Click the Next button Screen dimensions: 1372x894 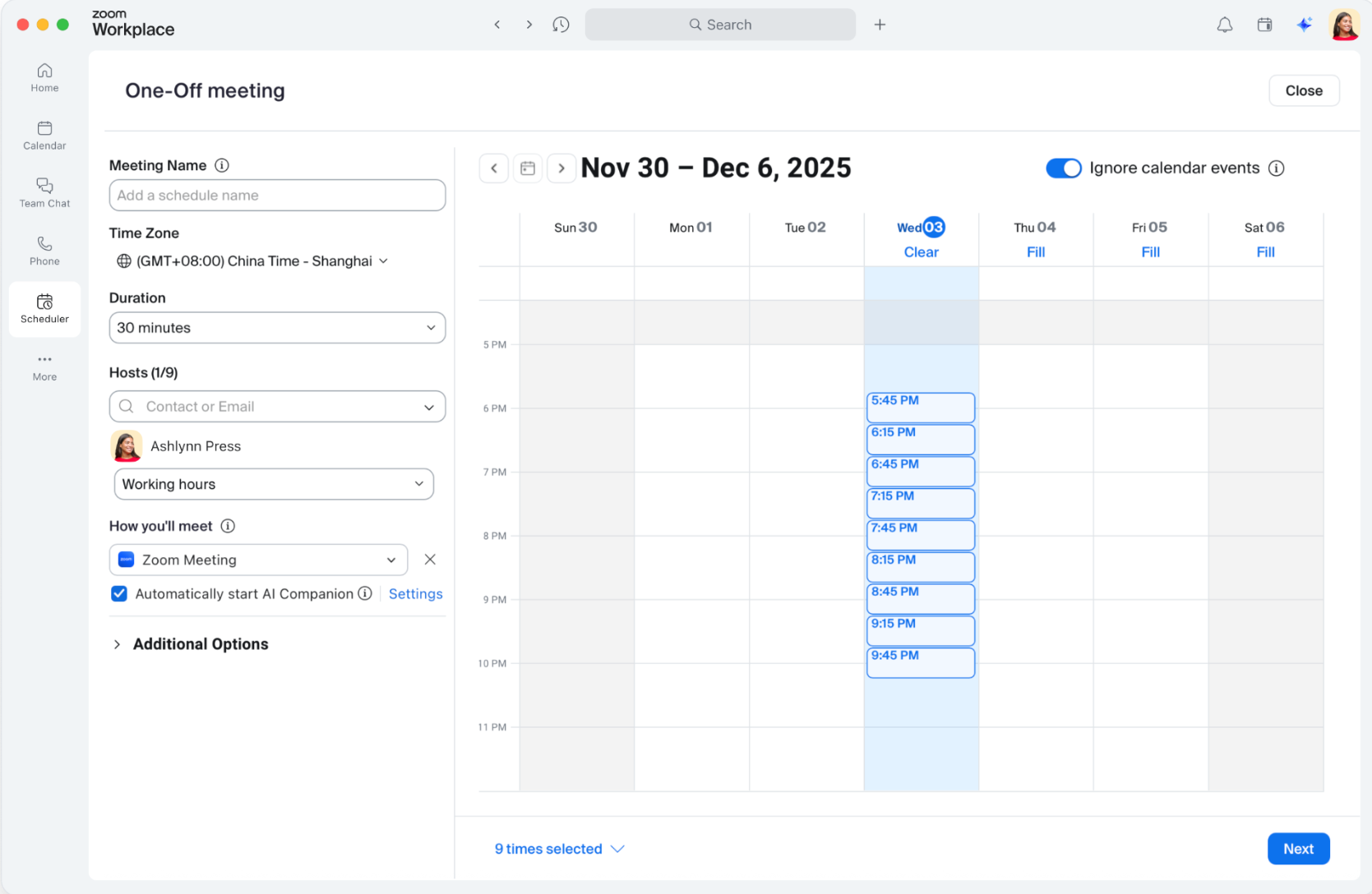[x=1298, y=848]
